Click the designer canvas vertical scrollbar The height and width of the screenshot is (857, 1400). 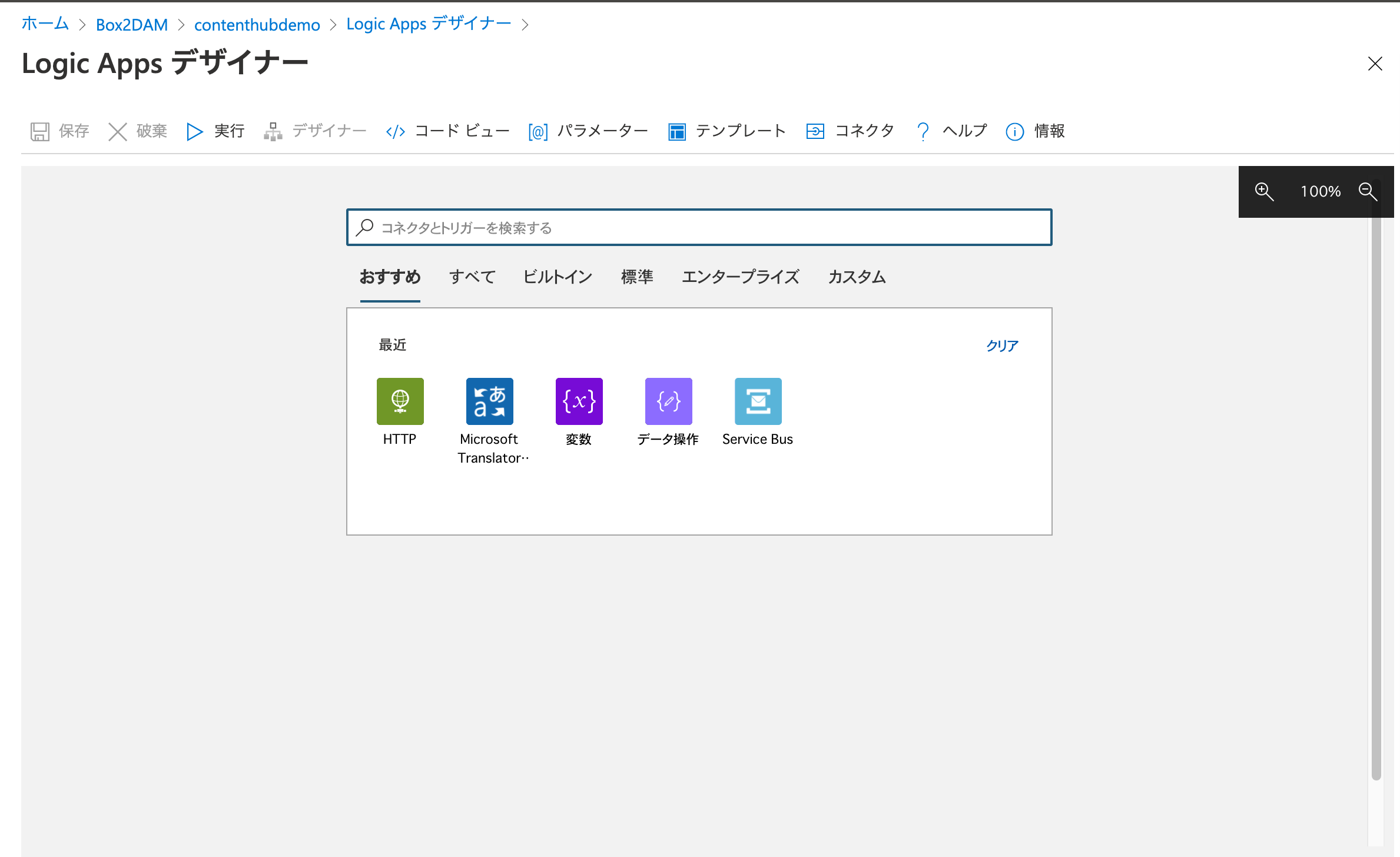tap(1376, 480)
